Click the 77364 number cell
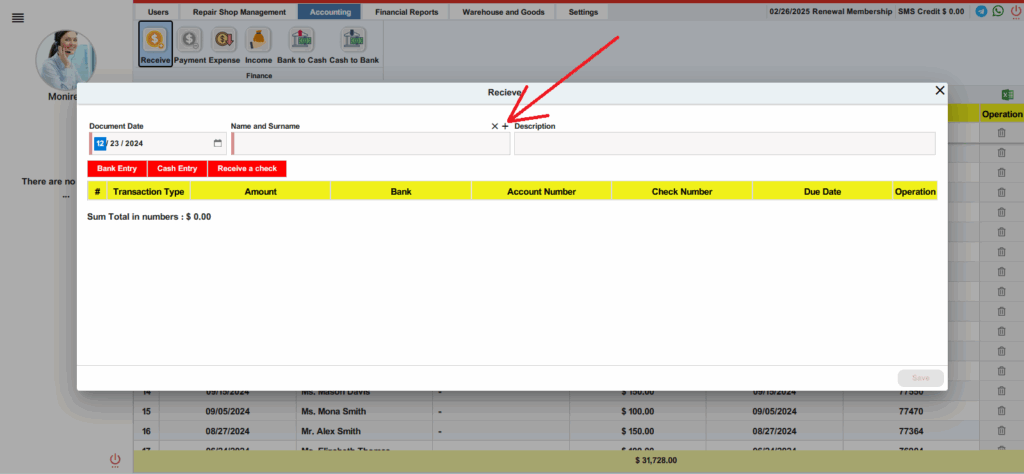Image resolution: width=1024 pixels, height=474 pixels. [x=913, y=431]
